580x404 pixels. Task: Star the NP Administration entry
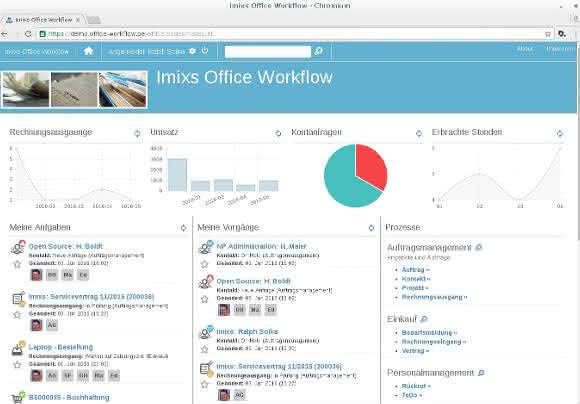tap(205, 264)
